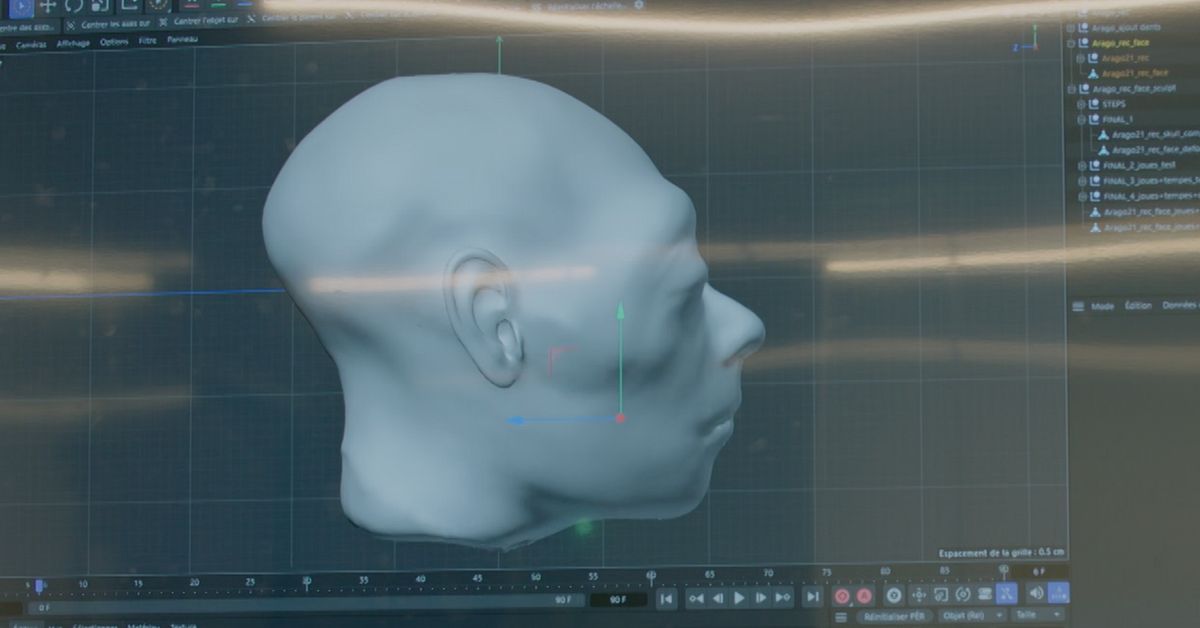Click the Réinitialiser PER button
The image size is (1200, 628).
pos(895,617)
